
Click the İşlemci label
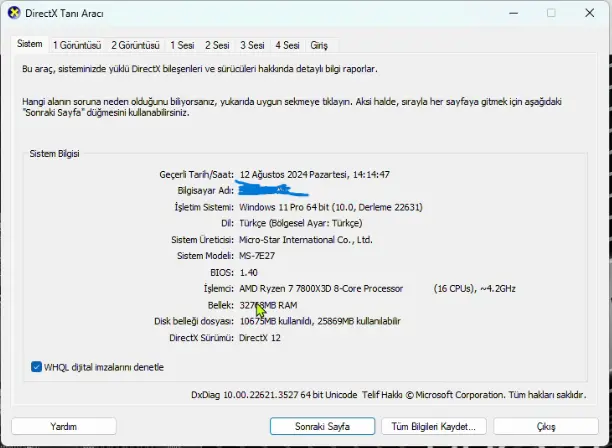219,289
